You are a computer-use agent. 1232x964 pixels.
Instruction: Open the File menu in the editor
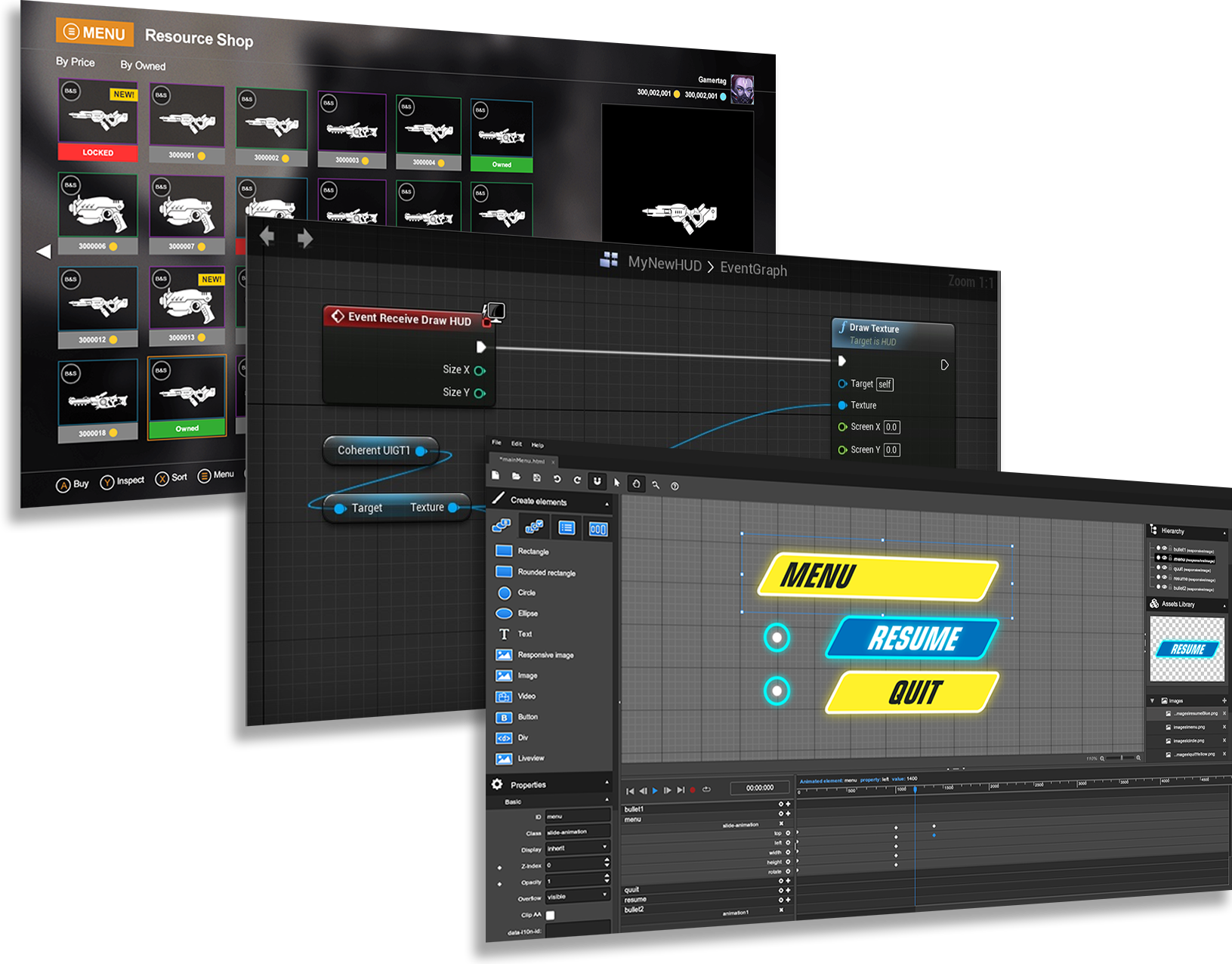point(496,442)
